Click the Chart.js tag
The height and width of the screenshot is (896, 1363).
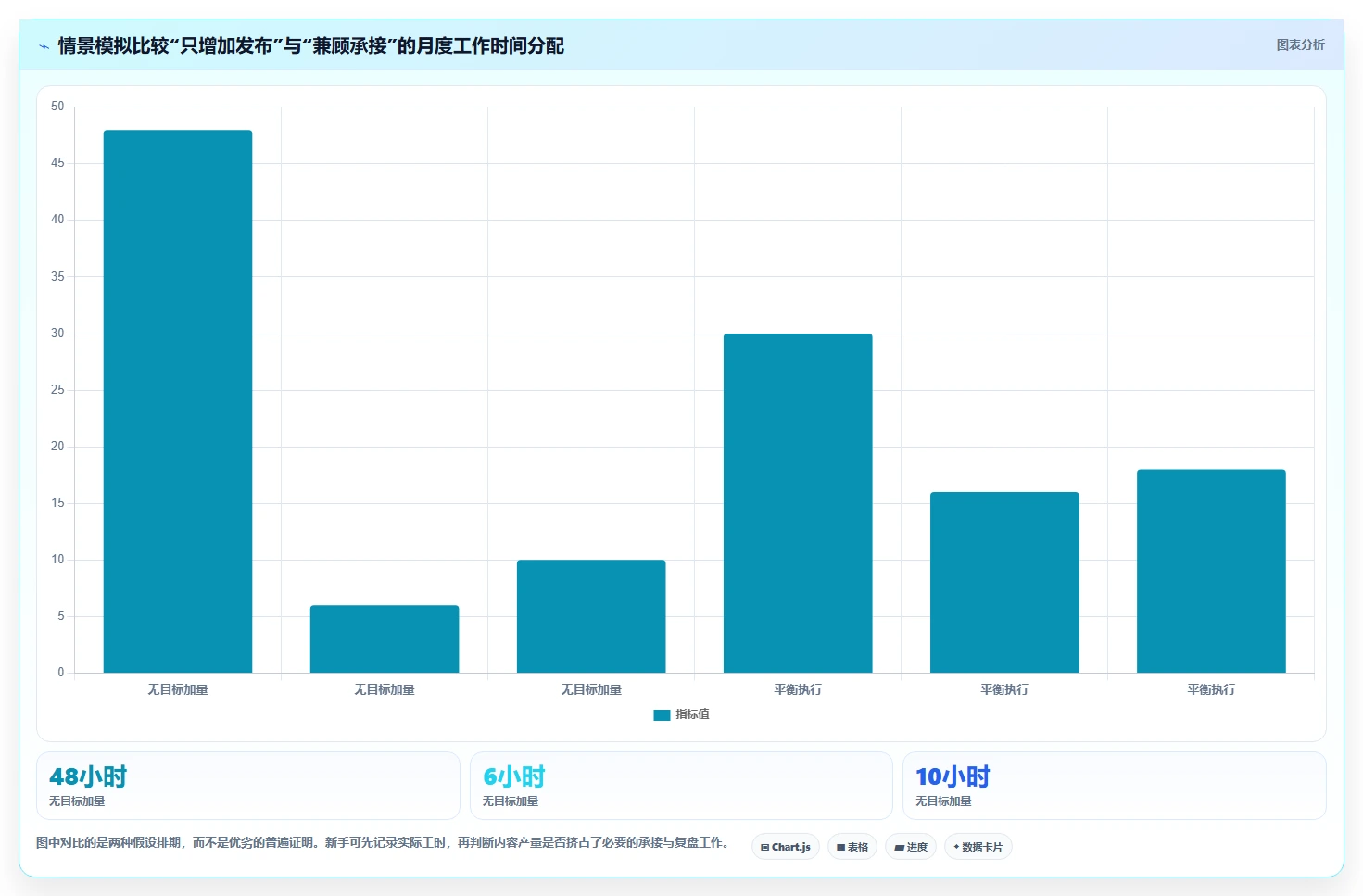coord(786,847)
